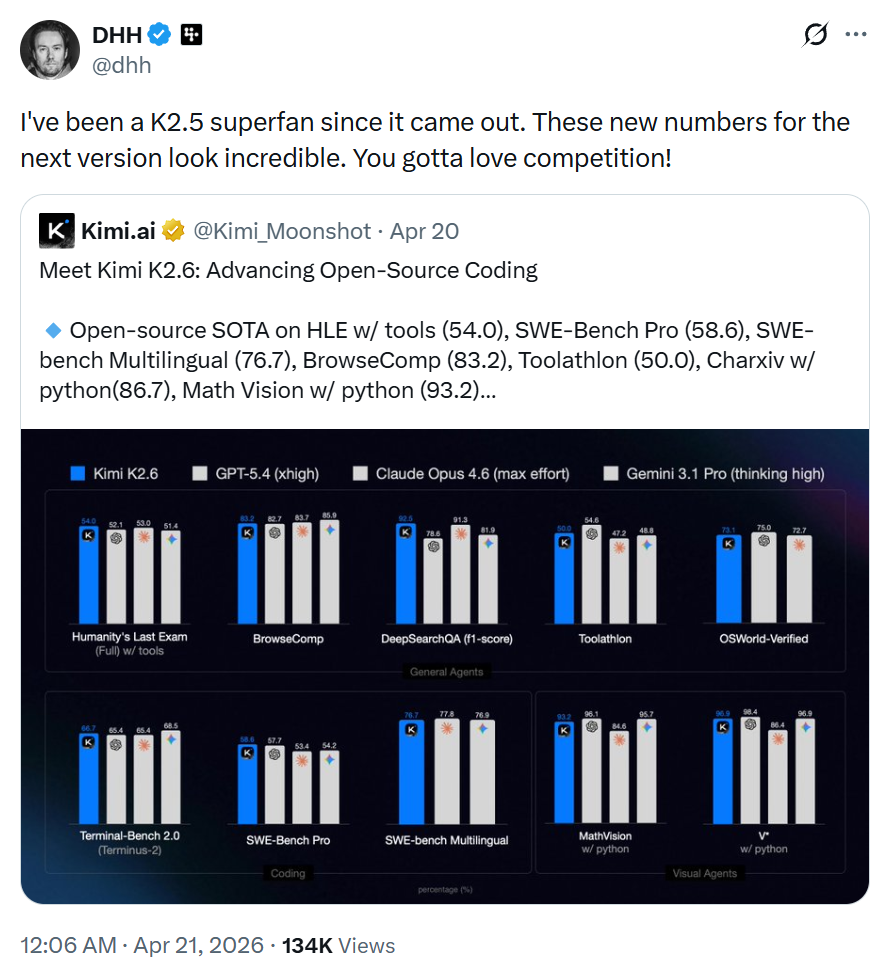Click the Apr 20 quoted tweet date

[x=425, y=231]
